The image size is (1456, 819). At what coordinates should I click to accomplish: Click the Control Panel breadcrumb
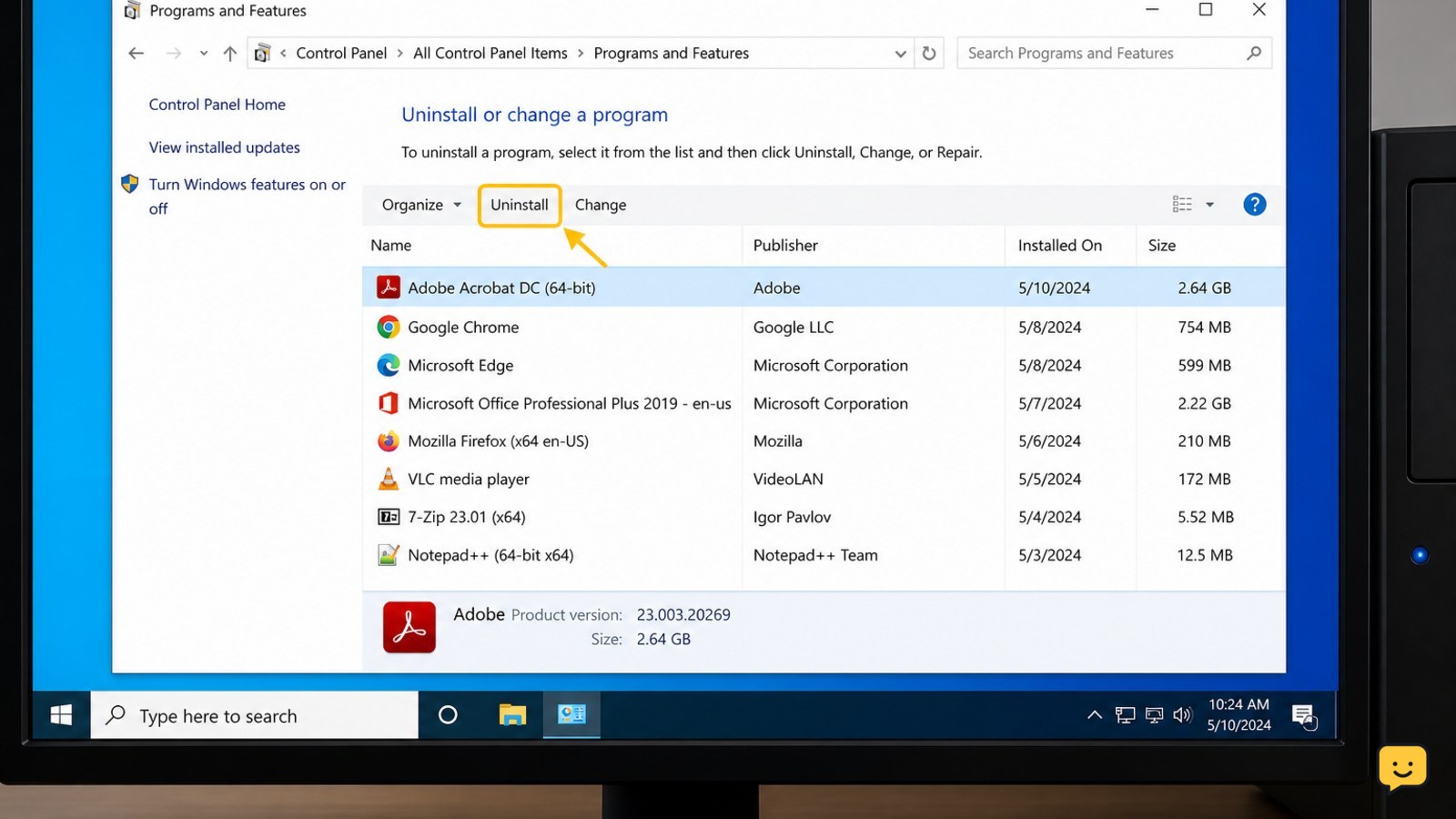click(341, 54)
